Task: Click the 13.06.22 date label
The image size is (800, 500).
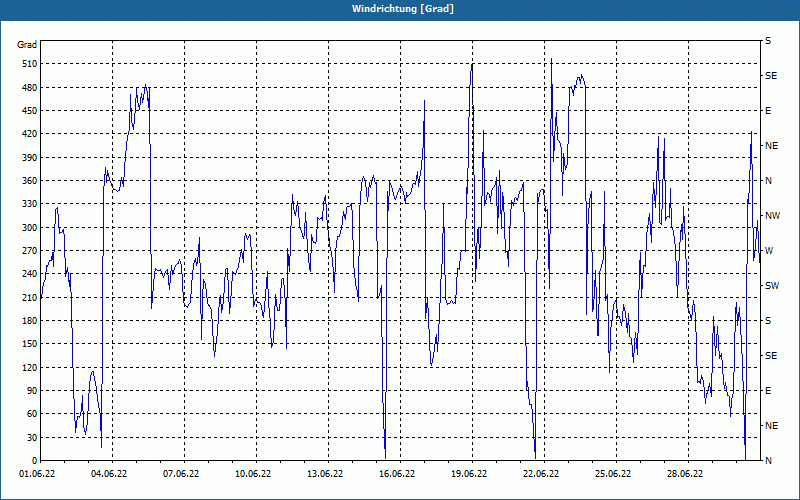Action: point(325,474)
